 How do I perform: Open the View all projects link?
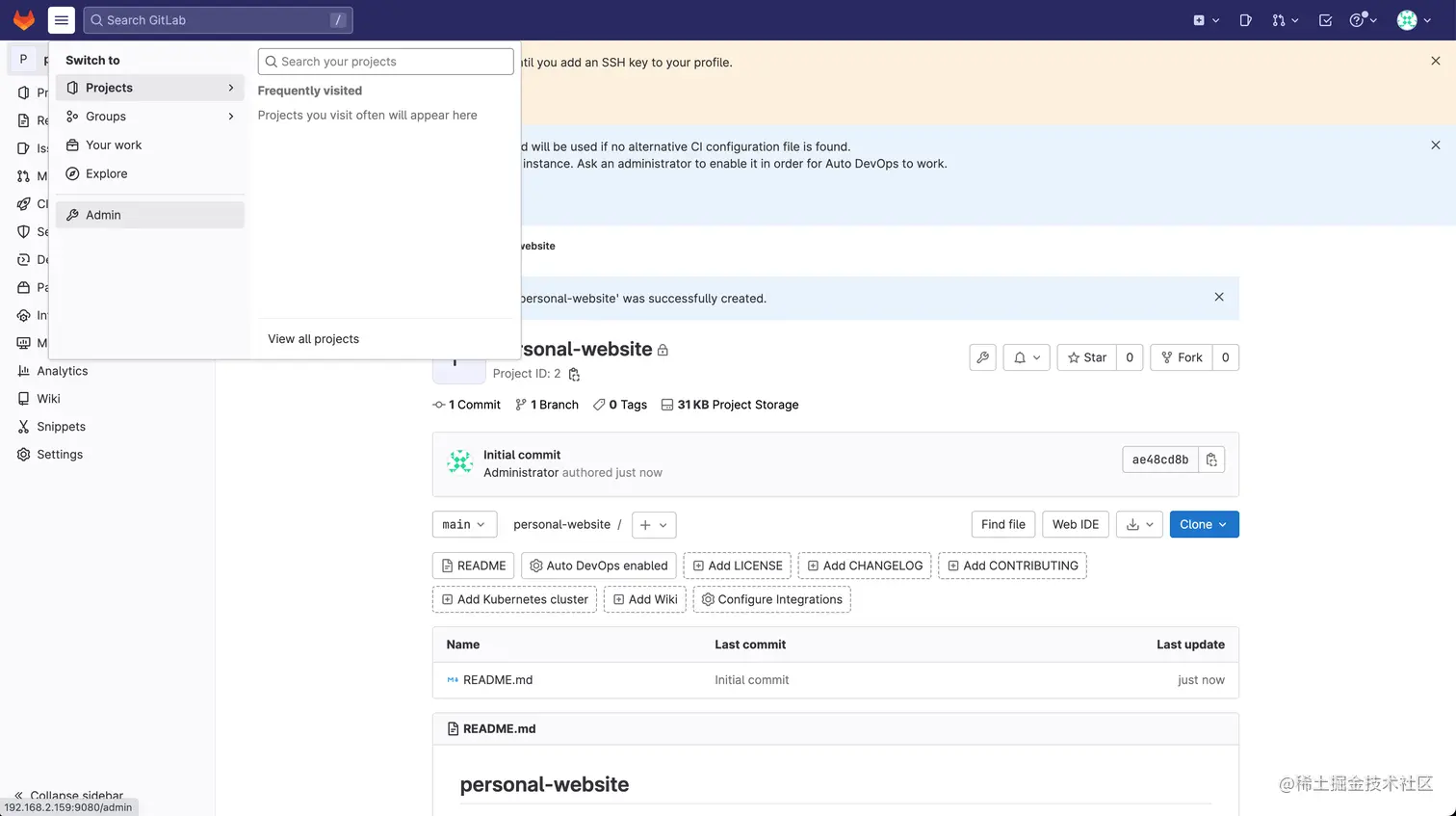click(x=313, y=339)
